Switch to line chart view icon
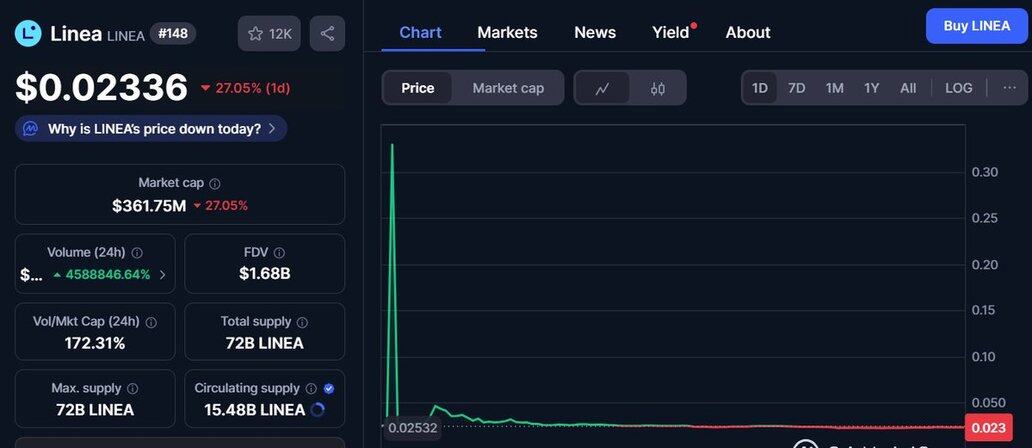Image resolution: width=1032 pixels, height=448 pixels. 602,88
